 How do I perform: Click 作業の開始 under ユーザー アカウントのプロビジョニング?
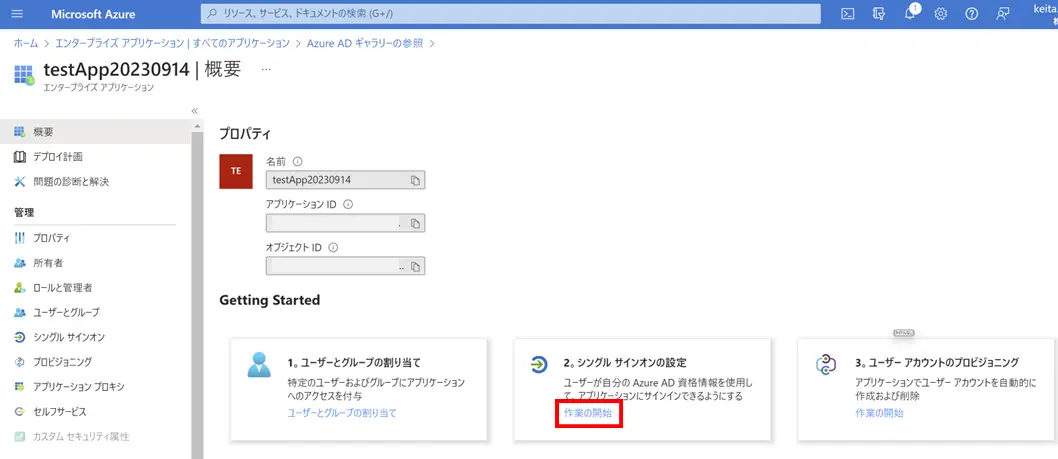(879, 413)
